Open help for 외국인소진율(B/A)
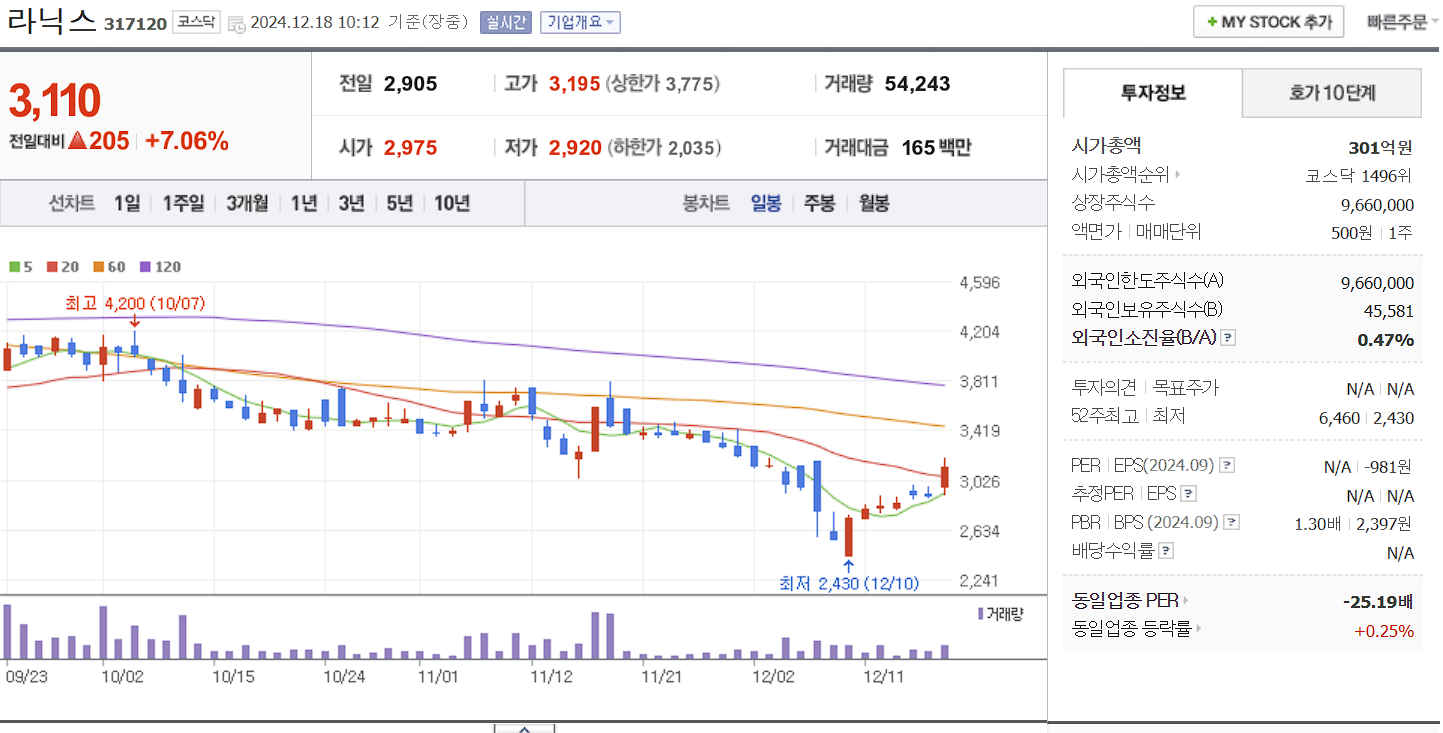Screen dimensions: 1443x733 [1226, 337]
